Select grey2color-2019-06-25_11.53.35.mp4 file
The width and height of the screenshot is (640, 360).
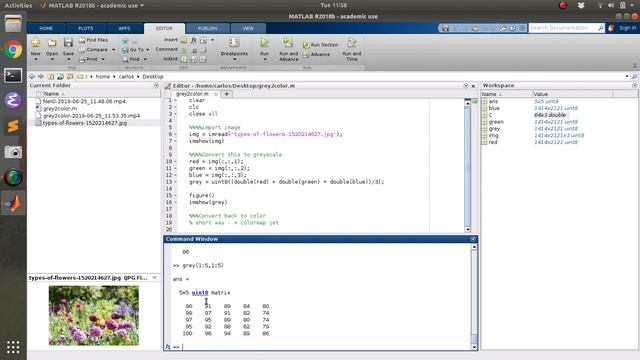point(91,116)
